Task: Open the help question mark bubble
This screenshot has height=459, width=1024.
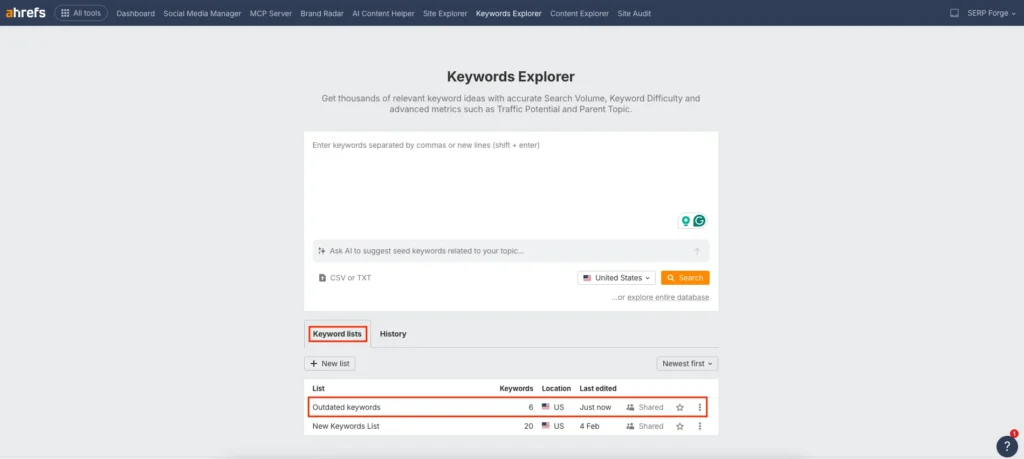Action: pyautogui.click(x=1007, y=446)
